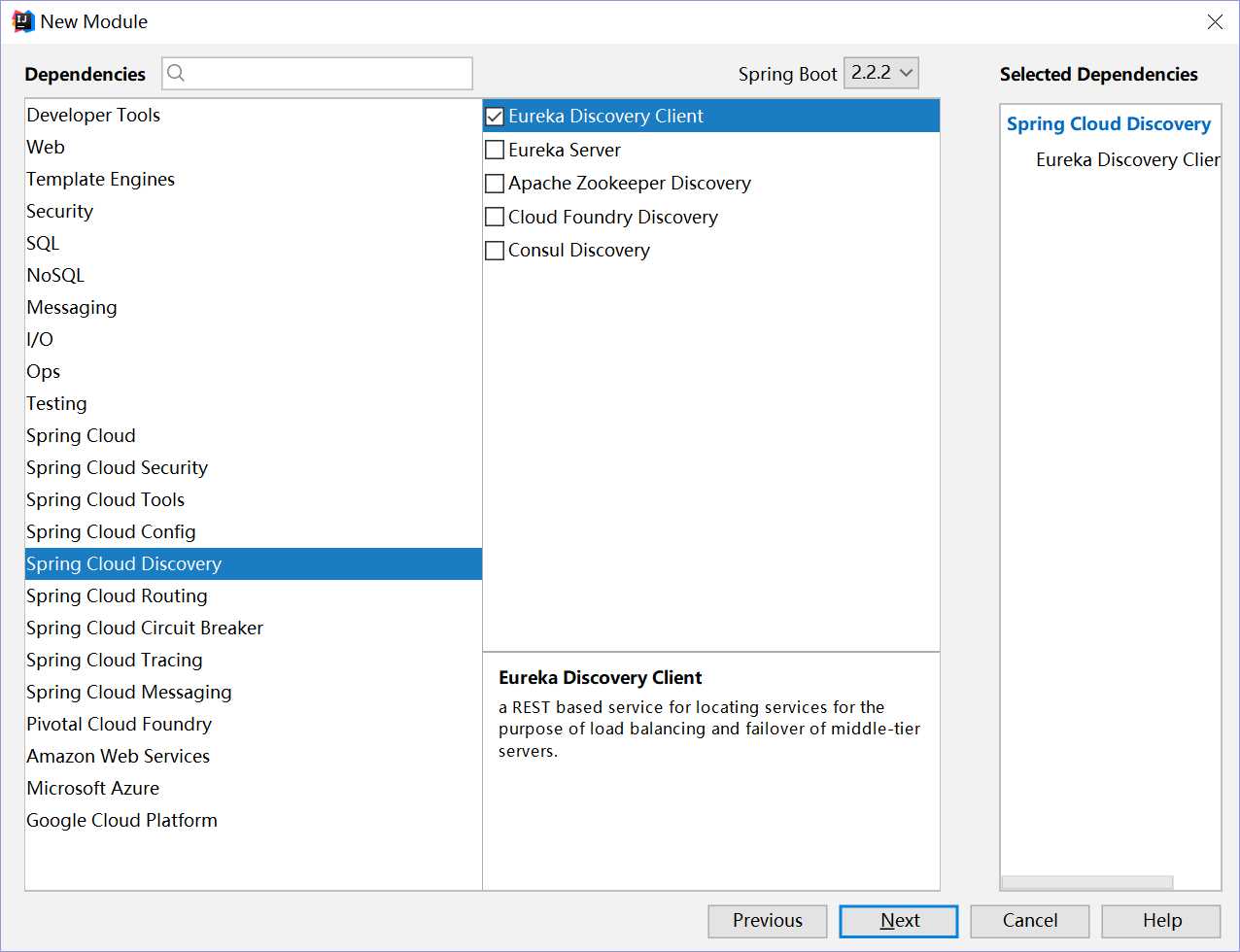Select the NoSQL category
Image resolution: width=1240 pixels, height=952 pixels.
click(x=254, y=275)
